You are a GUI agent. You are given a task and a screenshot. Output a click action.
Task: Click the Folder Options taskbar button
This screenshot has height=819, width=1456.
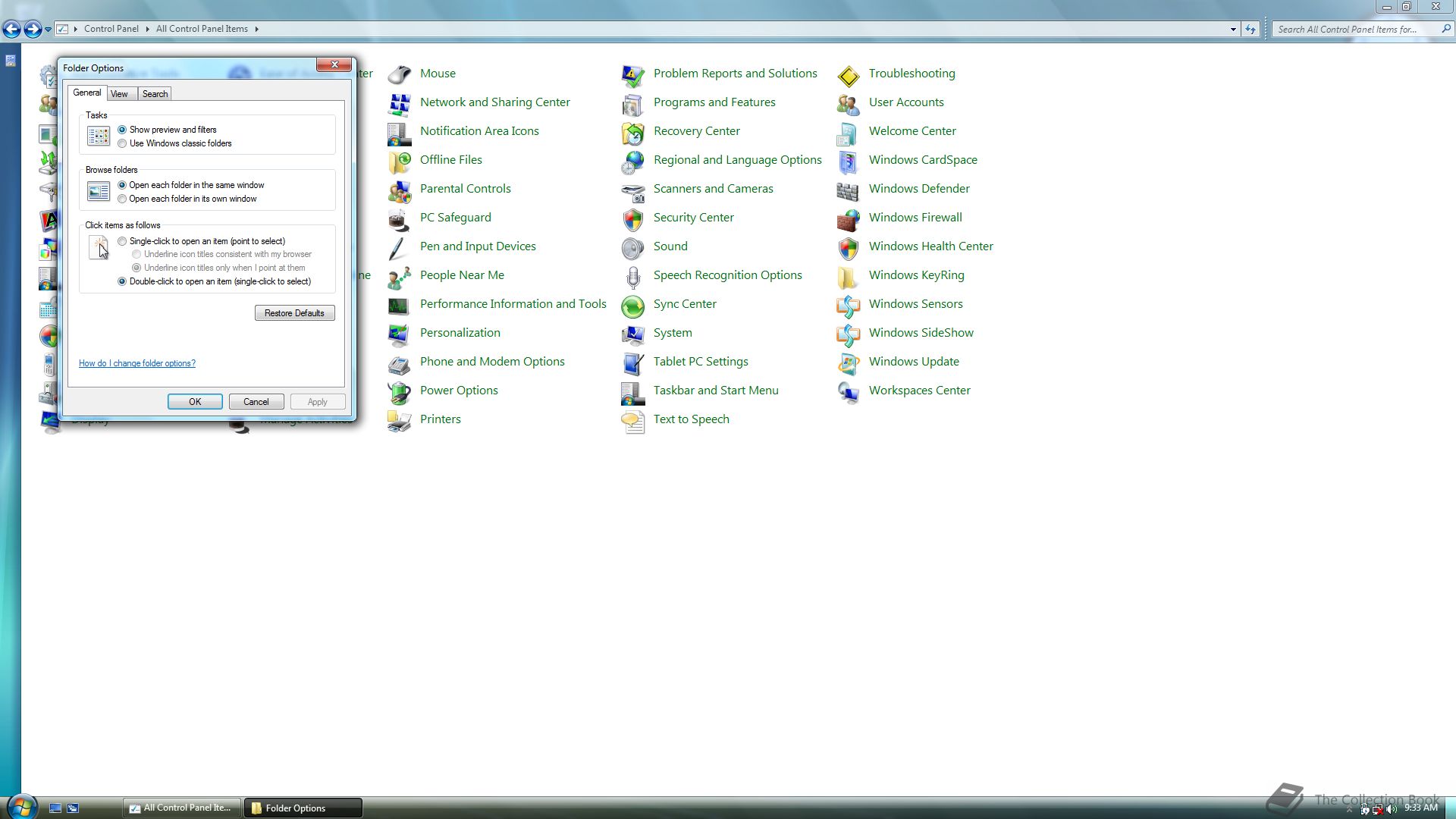(303, 808)
